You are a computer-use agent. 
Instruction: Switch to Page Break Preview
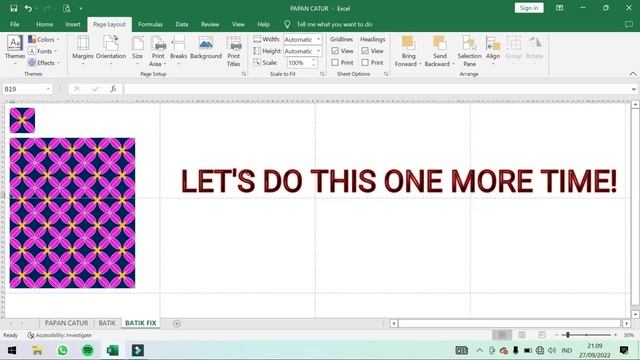coord(542,335)
